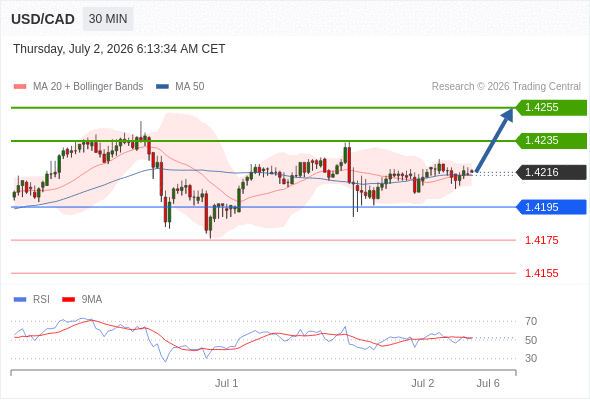
Task: Click the Jul 6 date marker
Action: pyautogui.click(x=488, y=383)
